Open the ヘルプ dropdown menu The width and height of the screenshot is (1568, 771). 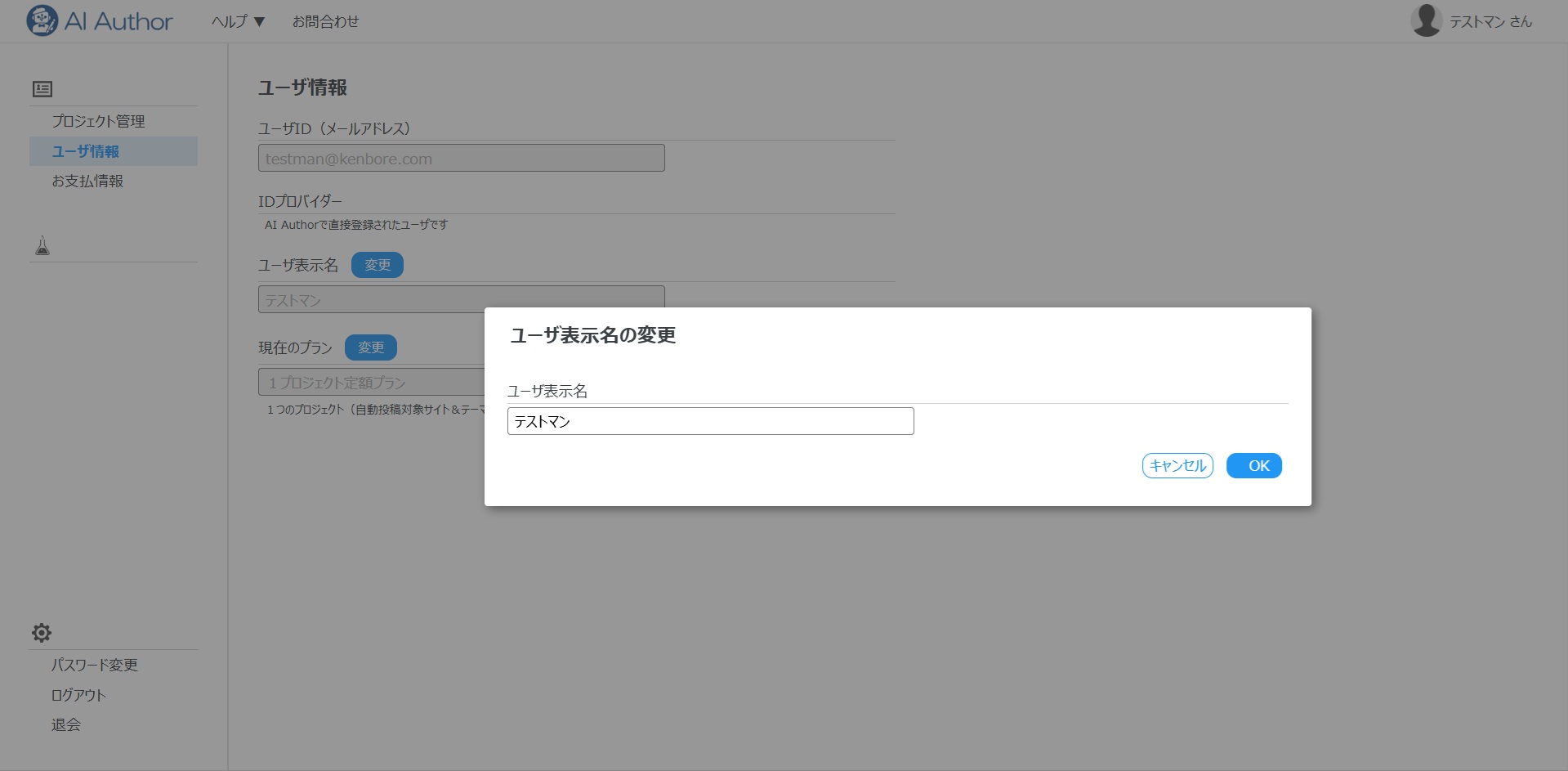238,21
